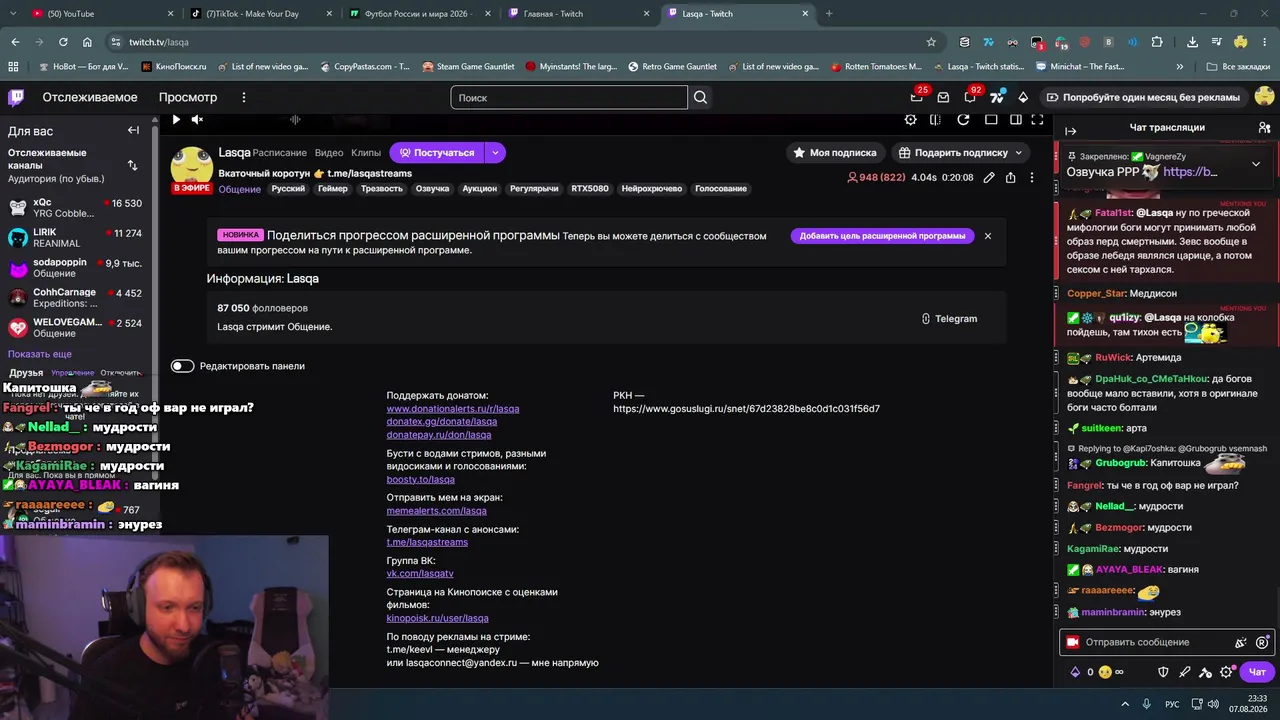1280x720 pixels.
Task: Switch to the TikTok browser tab
Action: tap(260, 14)
